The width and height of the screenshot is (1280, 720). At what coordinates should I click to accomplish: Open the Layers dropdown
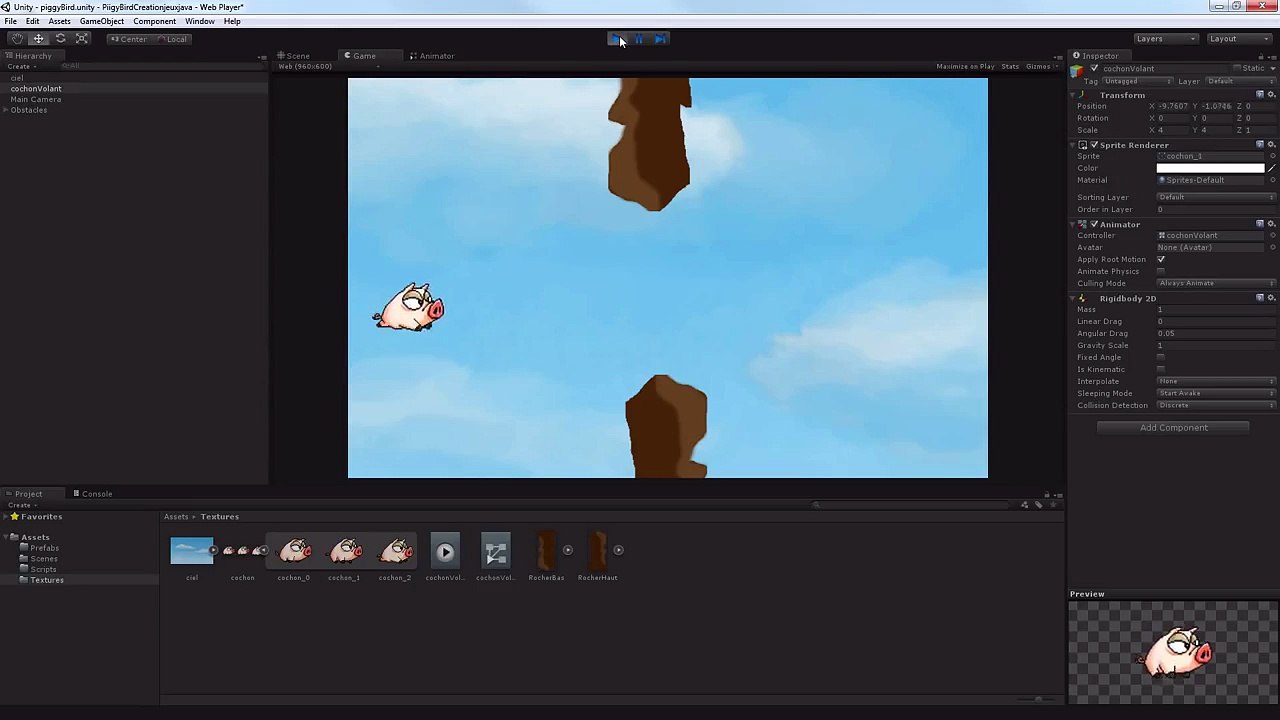(x=1165, y=39)
